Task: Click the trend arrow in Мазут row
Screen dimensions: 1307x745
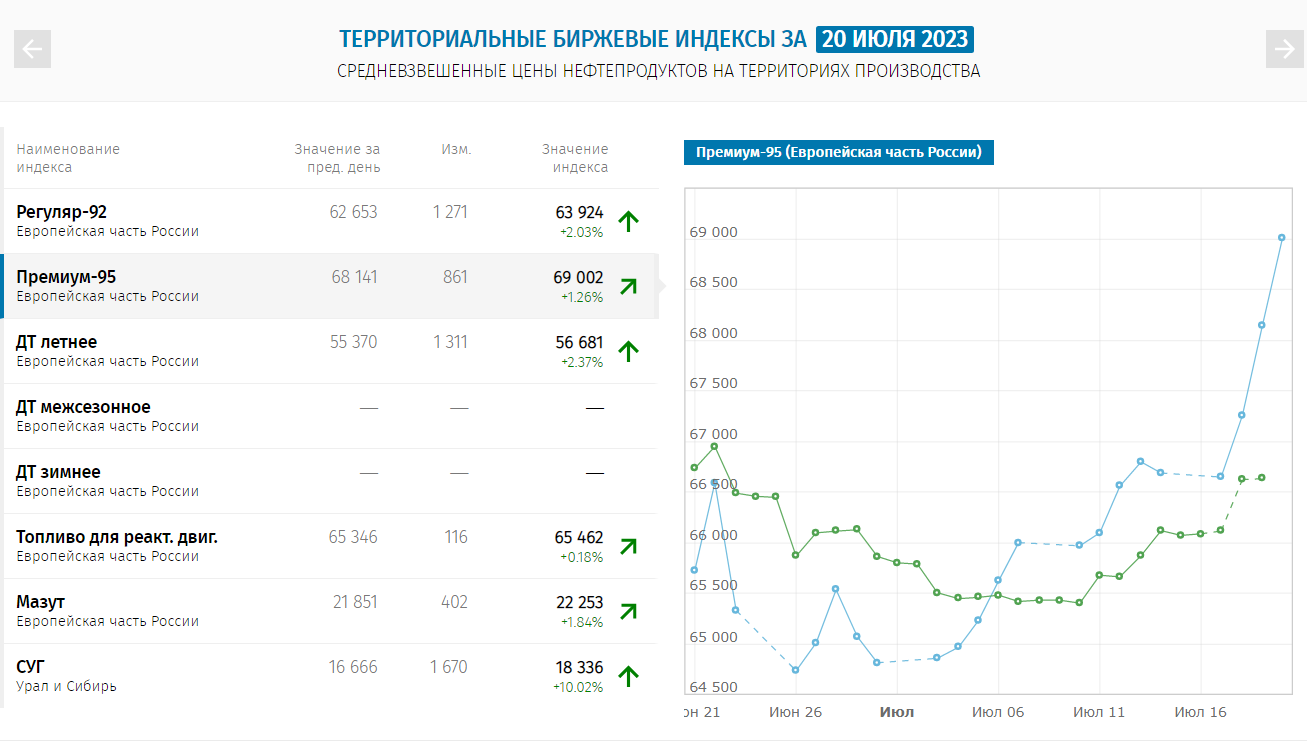Action: click(628, 611)
